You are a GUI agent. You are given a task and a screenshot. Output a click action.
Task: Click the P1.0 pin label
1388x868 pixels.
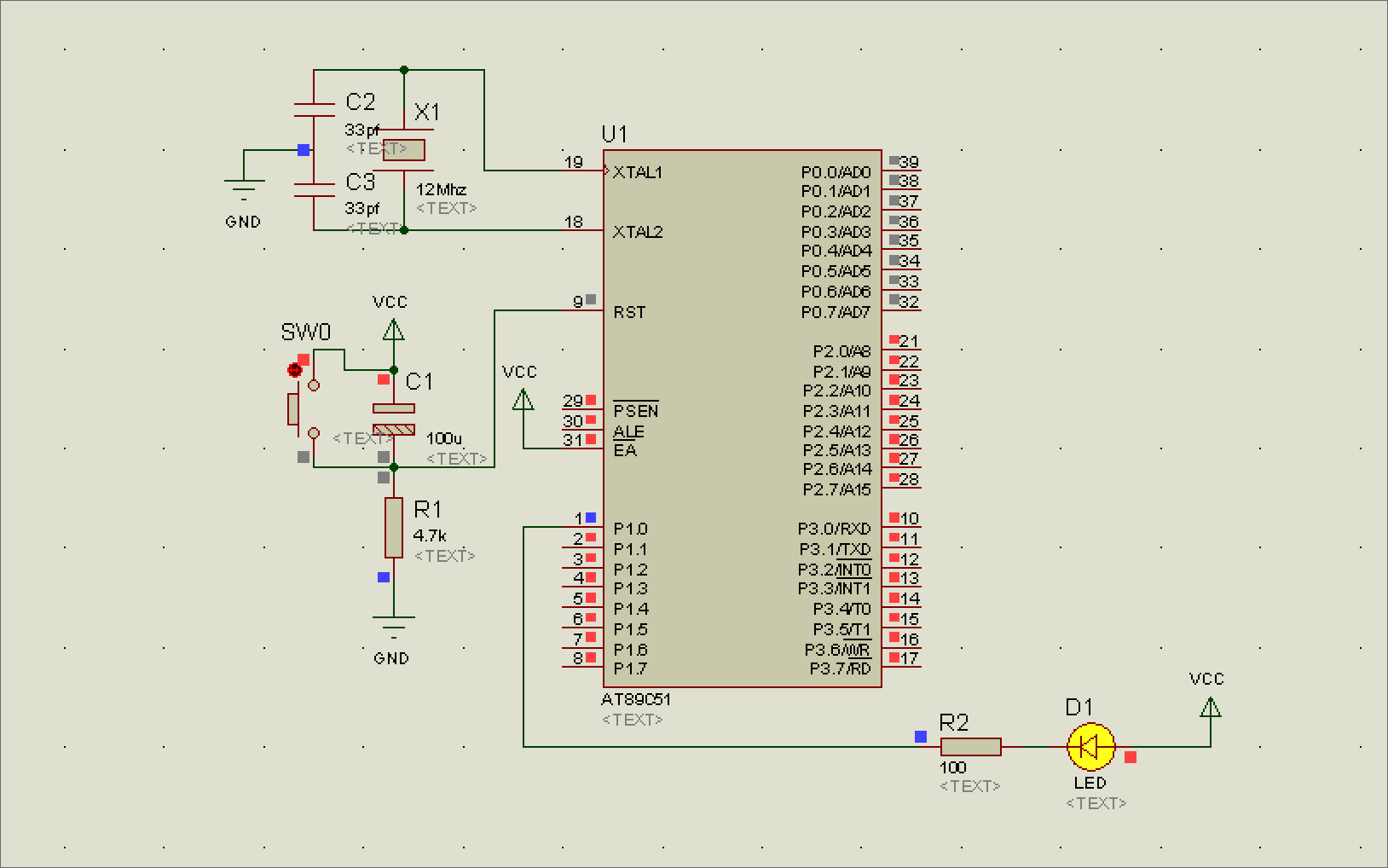630,529
